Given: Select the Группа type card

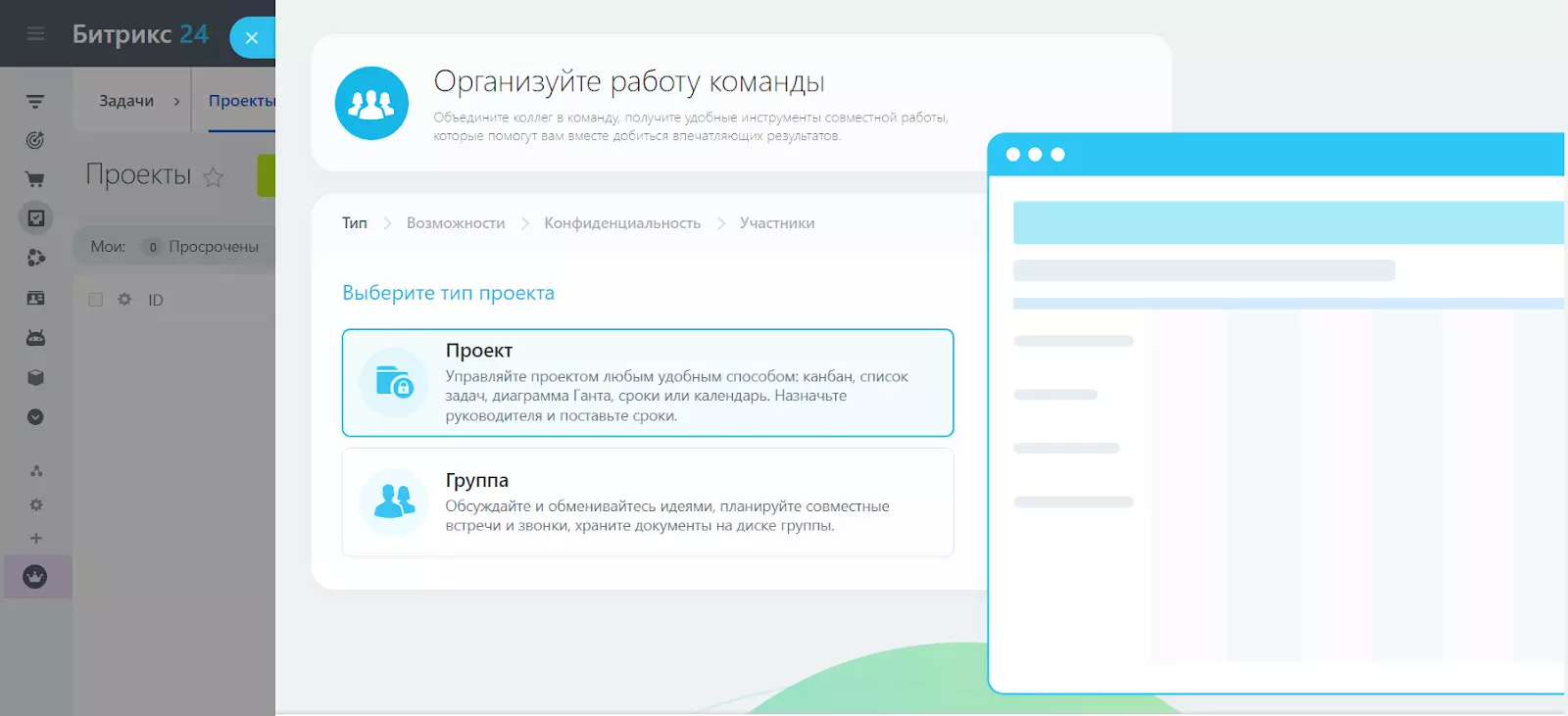Looking at the screenshot, I should pos(648,502).
